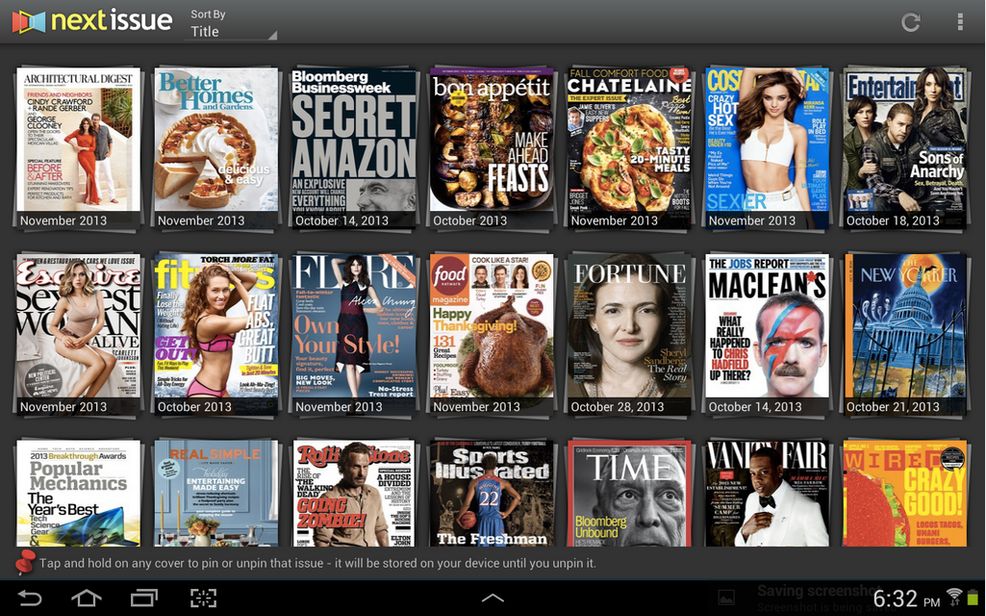Screen dimensions: 986x616
Task: Go to the Android Home screen
Action: 87,598
